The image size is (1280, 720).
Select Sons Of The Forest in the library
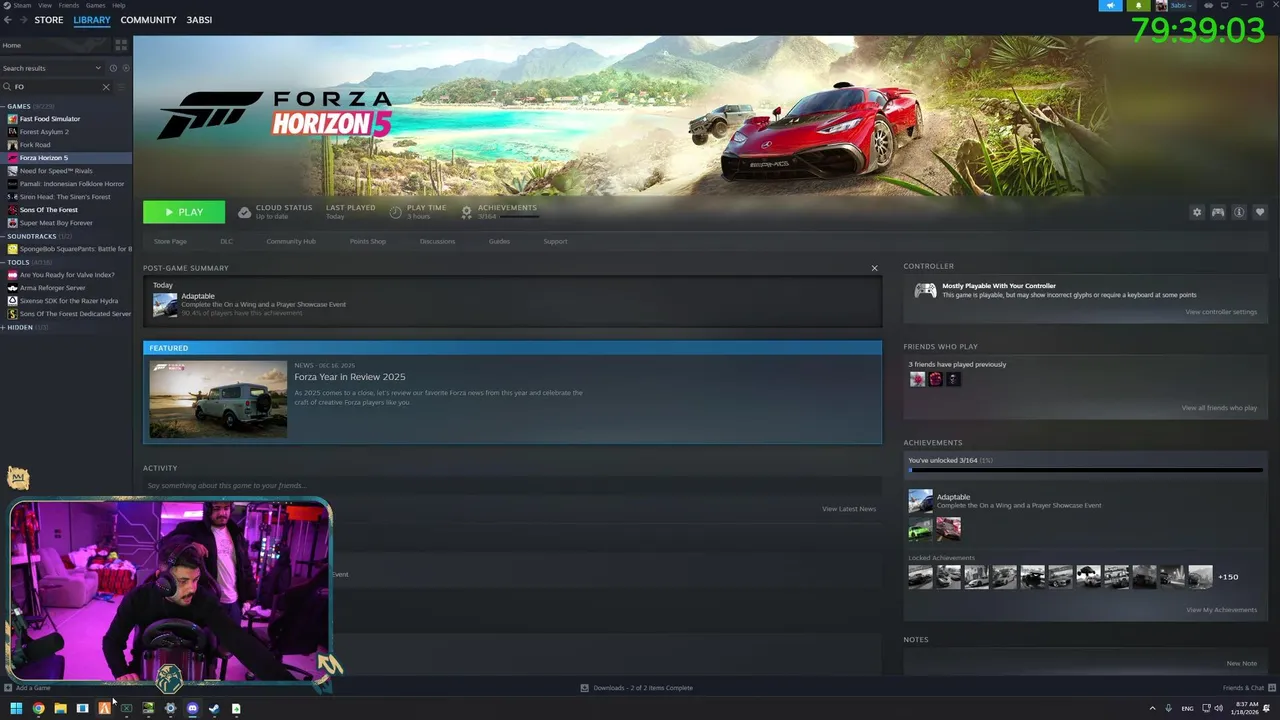point(49,210)
